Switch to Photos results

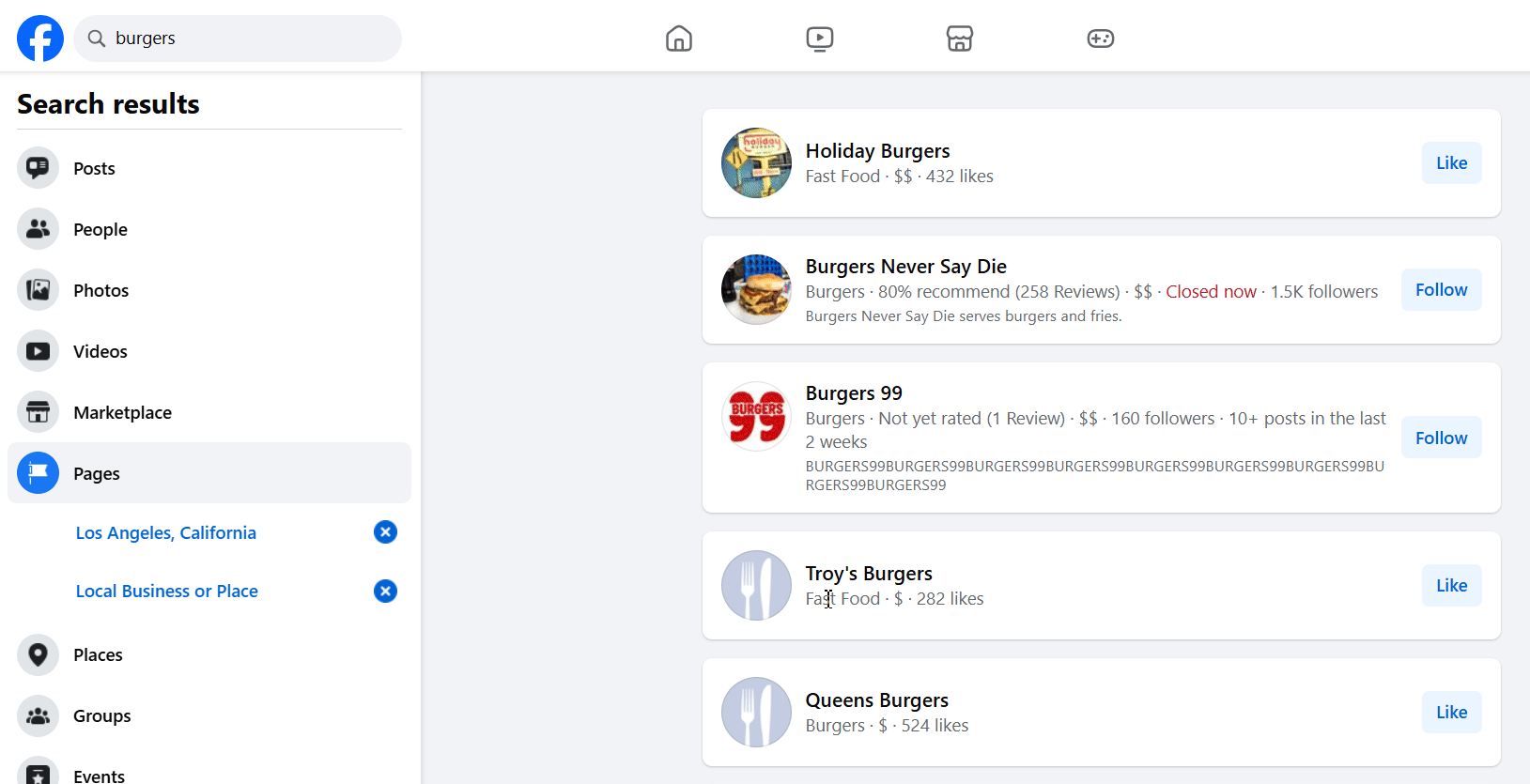click(x=209, y=290)
